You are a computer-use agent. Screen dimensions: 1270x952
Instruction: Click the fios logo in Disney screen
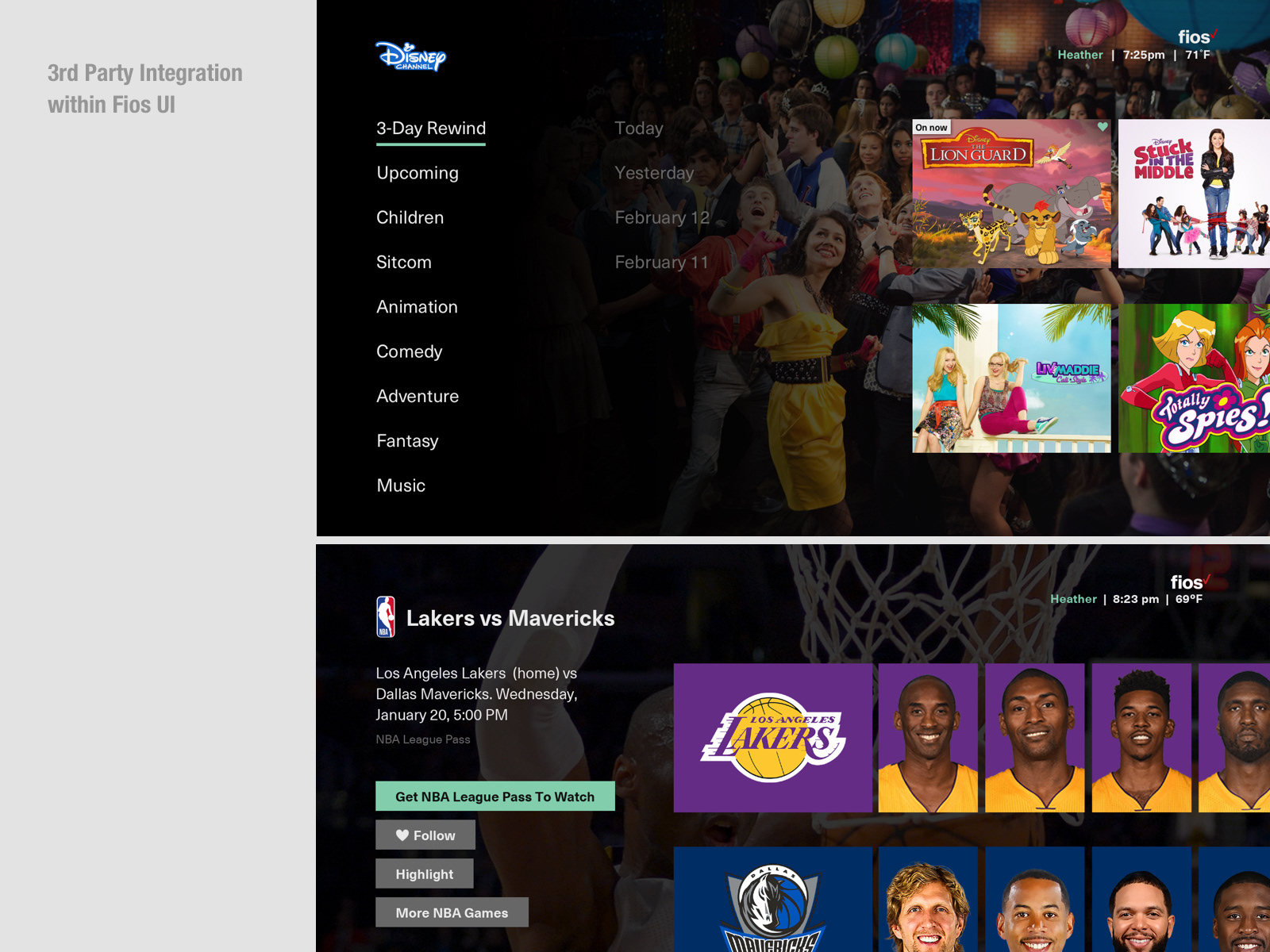pyautogui.click(x=1197, y=36)
